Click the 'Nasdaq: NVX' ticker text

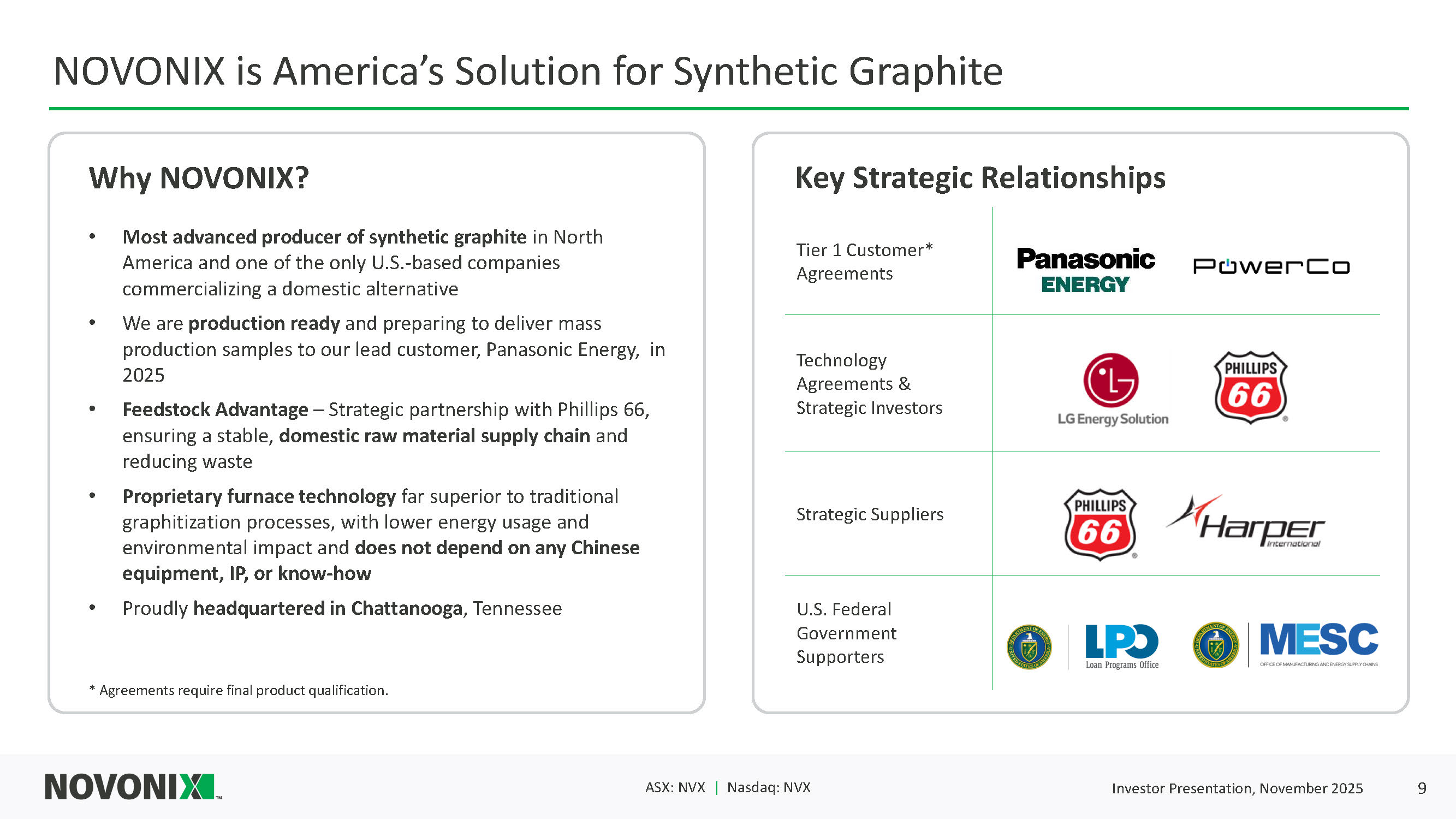(768, 787)
